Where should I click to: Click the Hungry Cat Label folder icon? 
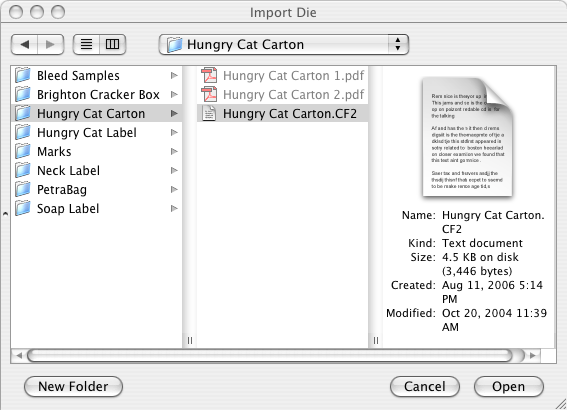coord(23,132)
